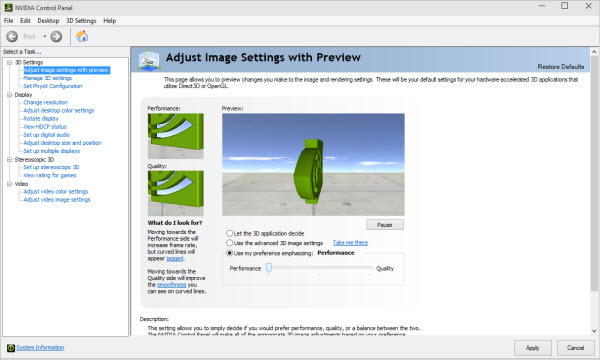Click the Cancel button
Screen dimensions: 600x360
(x=575, y=348)
